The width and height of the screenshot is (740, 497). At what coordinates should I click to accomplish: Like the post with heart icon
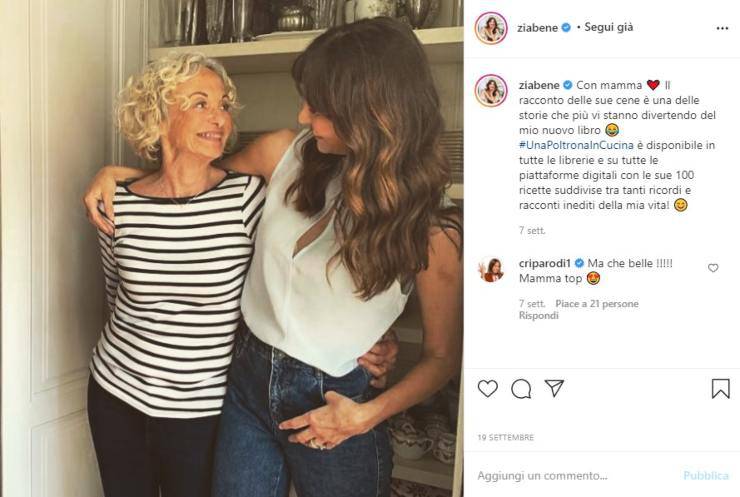point(487,388)
